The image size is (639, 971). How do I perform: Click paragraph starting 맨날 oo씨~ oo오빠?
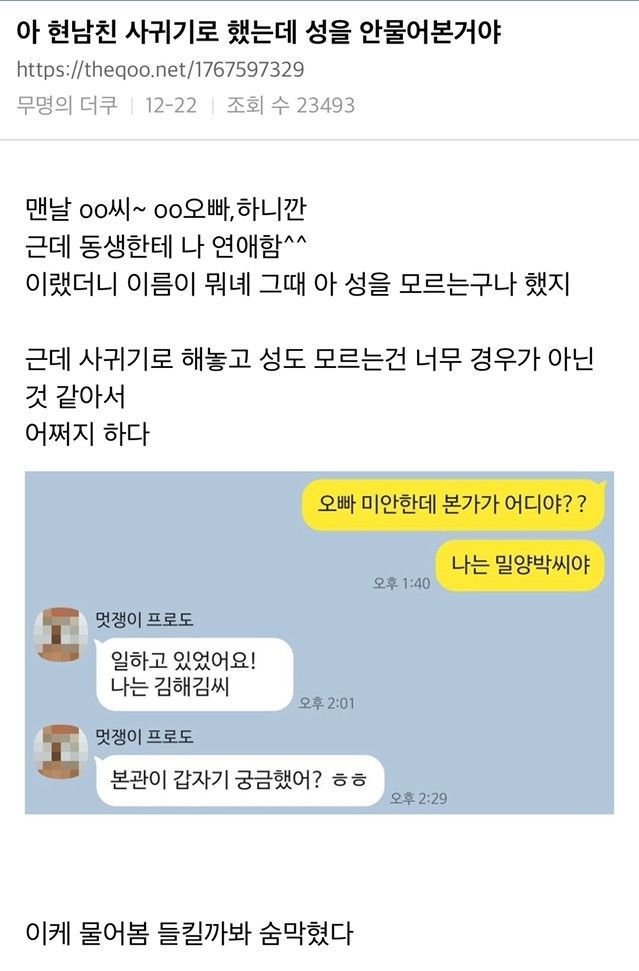[x=297, y=246]
